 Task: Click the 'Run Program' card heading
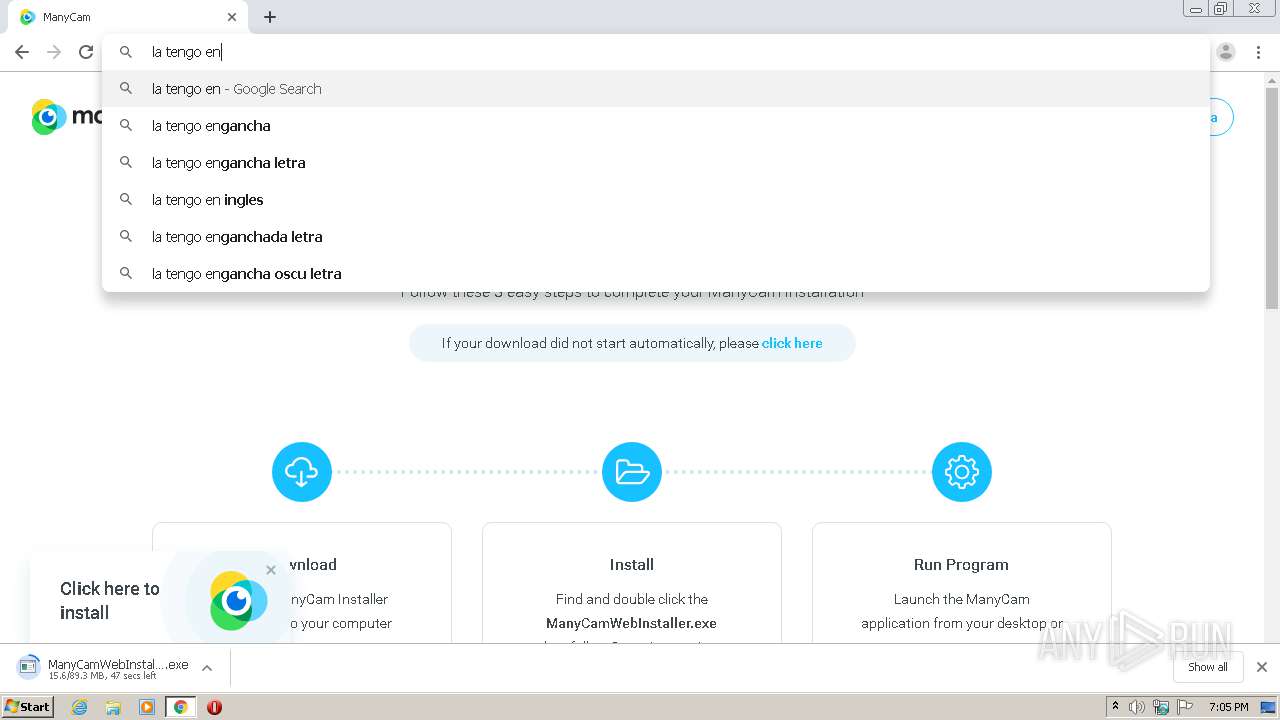[961, 564]
